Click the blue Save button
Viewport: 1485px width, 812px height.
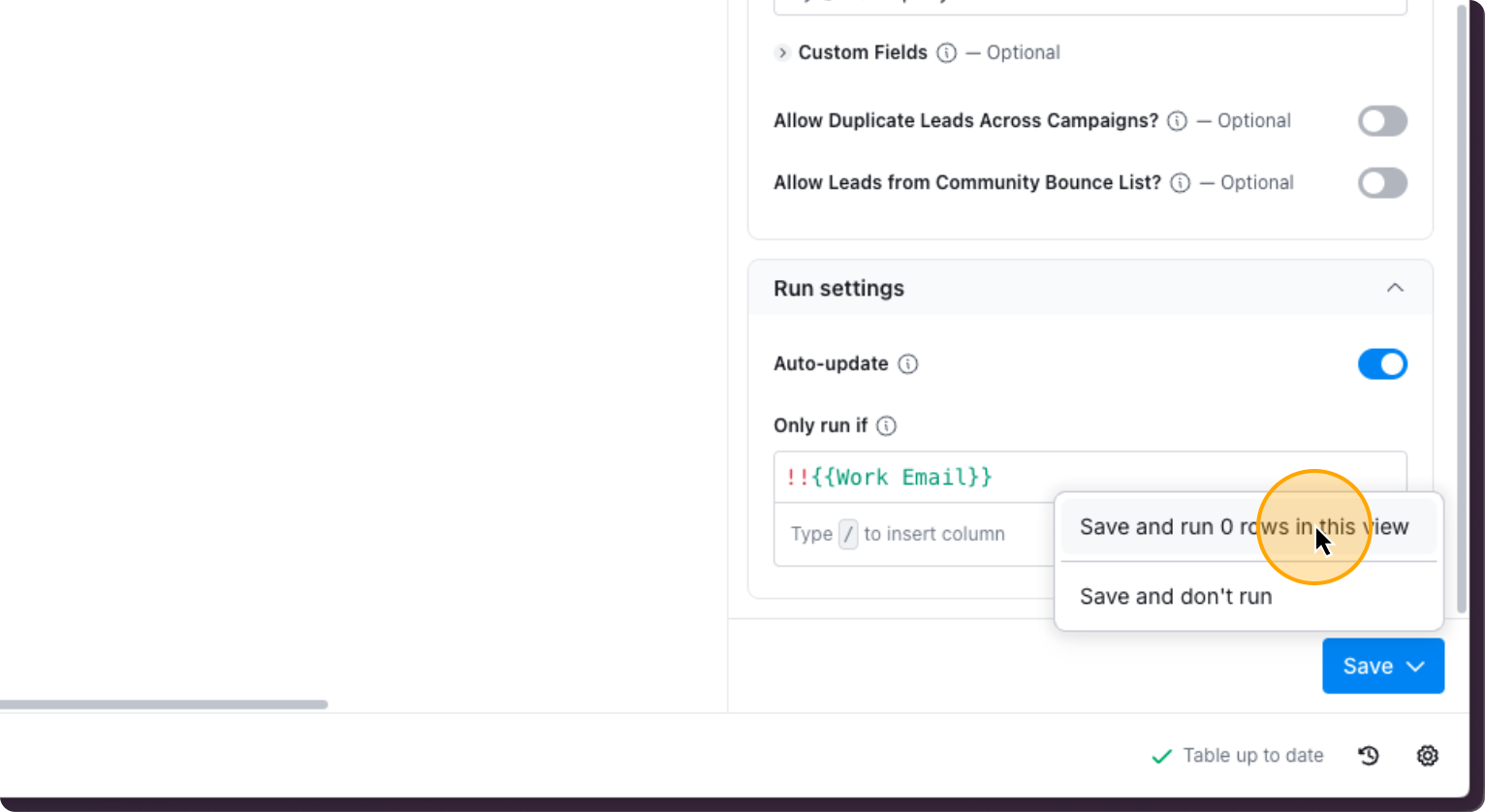pyautogui.click(x=1369, y=666)
